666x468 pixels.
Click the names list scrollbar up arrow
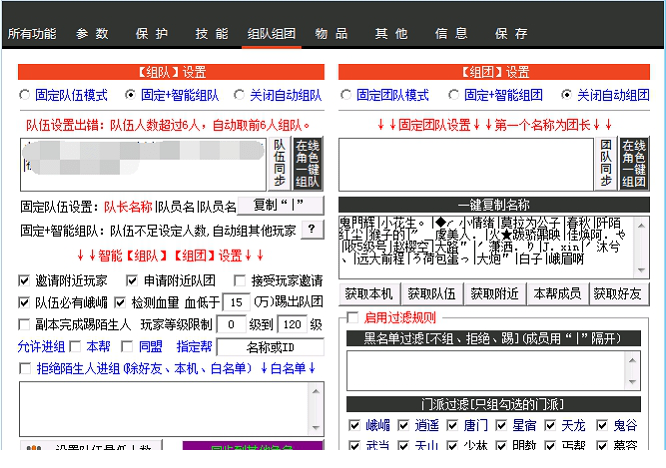click(641, 225)
